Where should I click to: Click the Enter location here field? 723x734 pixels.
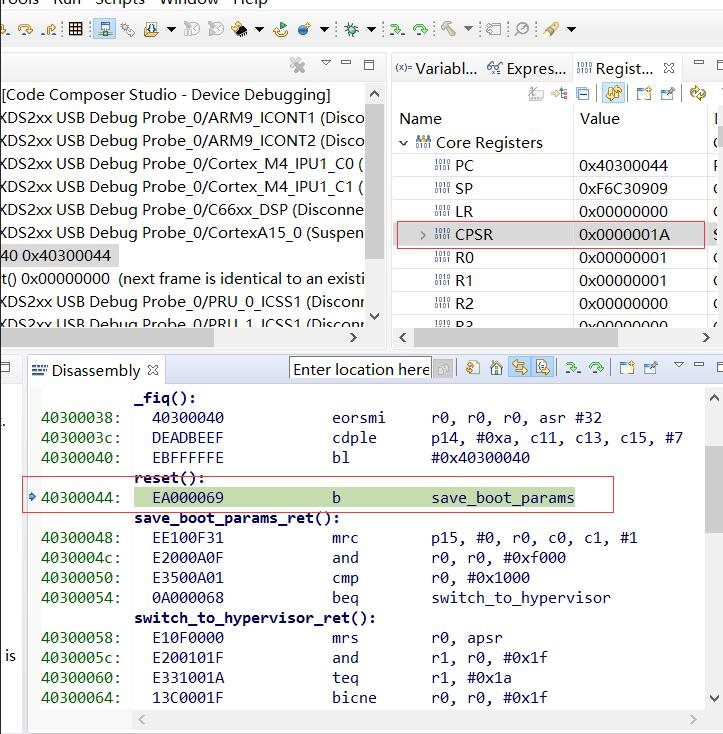(360, 369)
